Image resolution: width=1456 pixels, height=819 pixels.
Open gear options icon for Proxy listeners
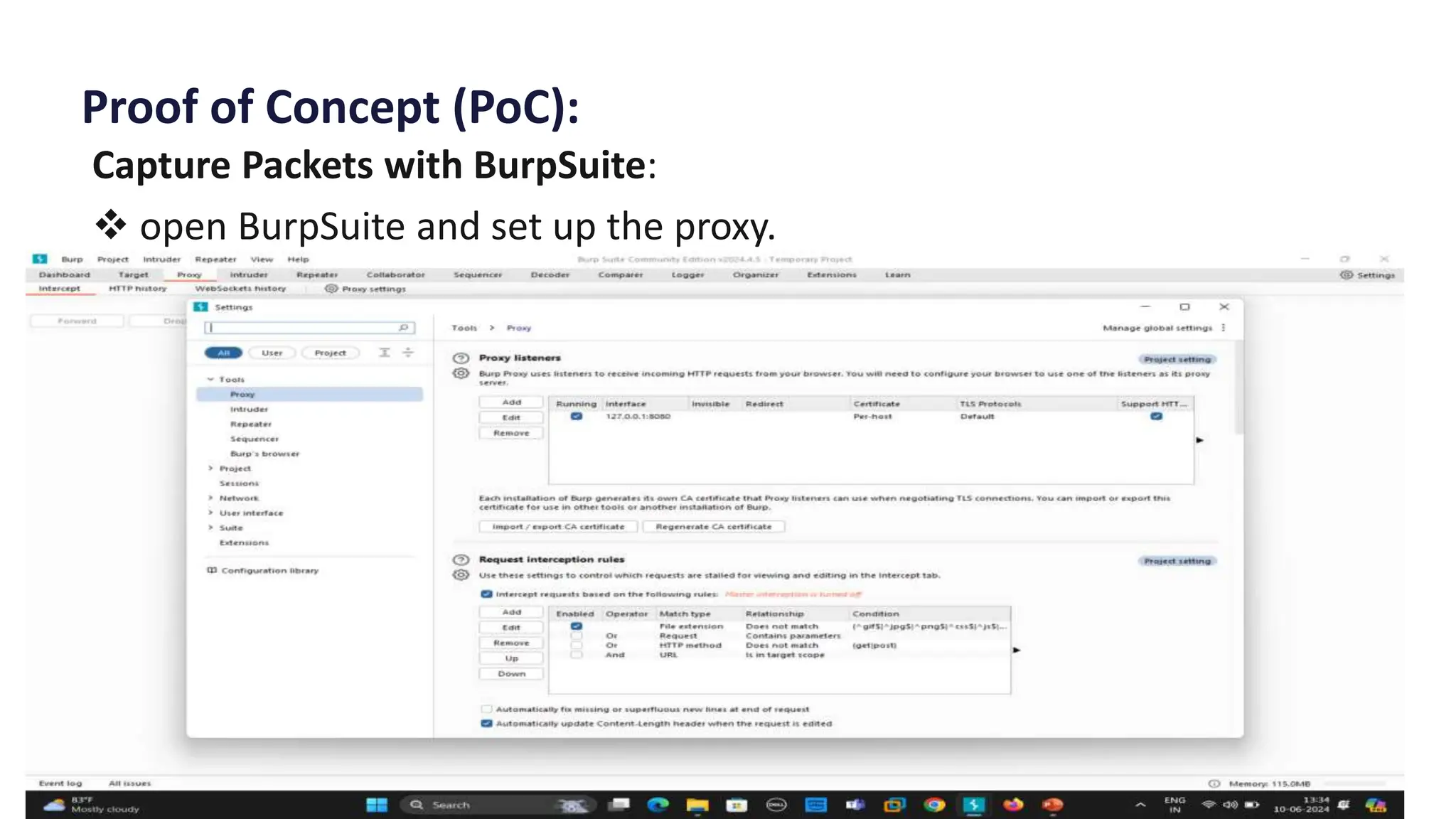click(461, 373)
